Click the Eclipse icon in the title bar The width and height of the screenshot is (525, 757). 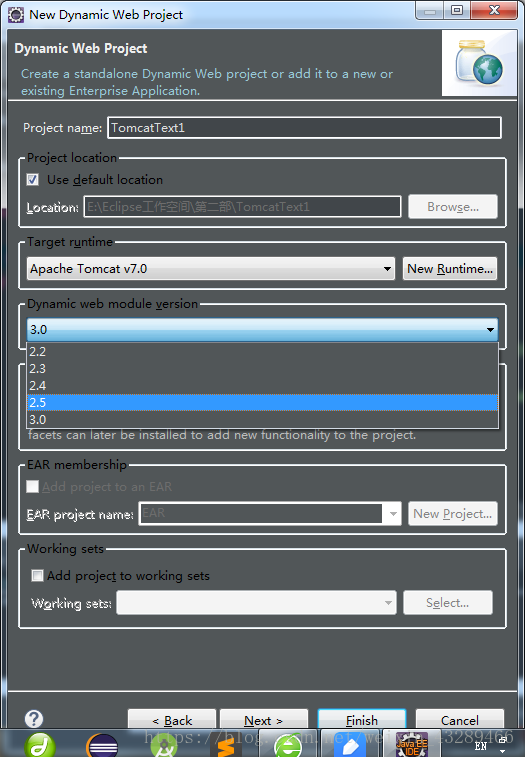(16, 15)
